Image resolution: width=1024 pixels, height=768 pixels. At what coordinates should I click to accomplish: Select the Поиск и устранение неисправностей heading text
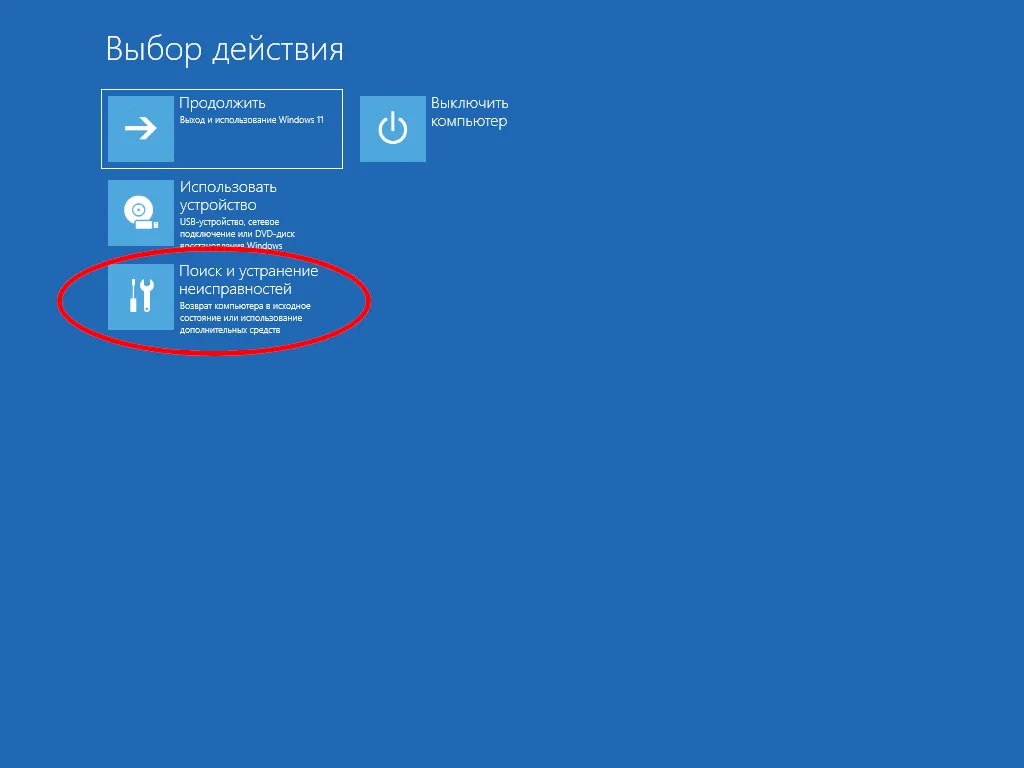point(247,281)
